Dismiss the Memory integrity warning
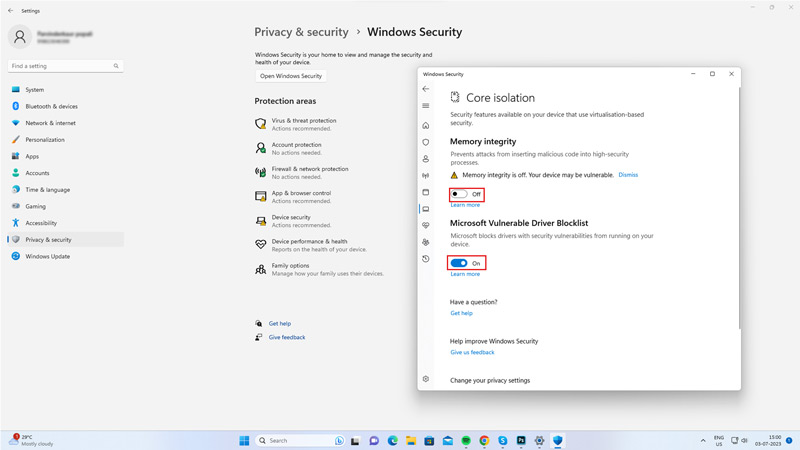The width and height of the screenshot is (800, 450). [x=628, y=174]
